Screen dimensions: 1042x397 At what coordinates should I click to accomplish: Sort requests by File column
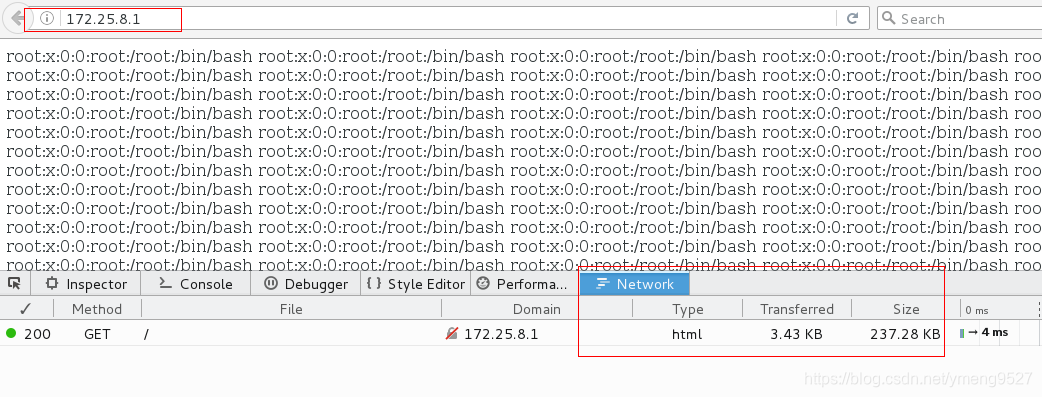tap(291, 309)
